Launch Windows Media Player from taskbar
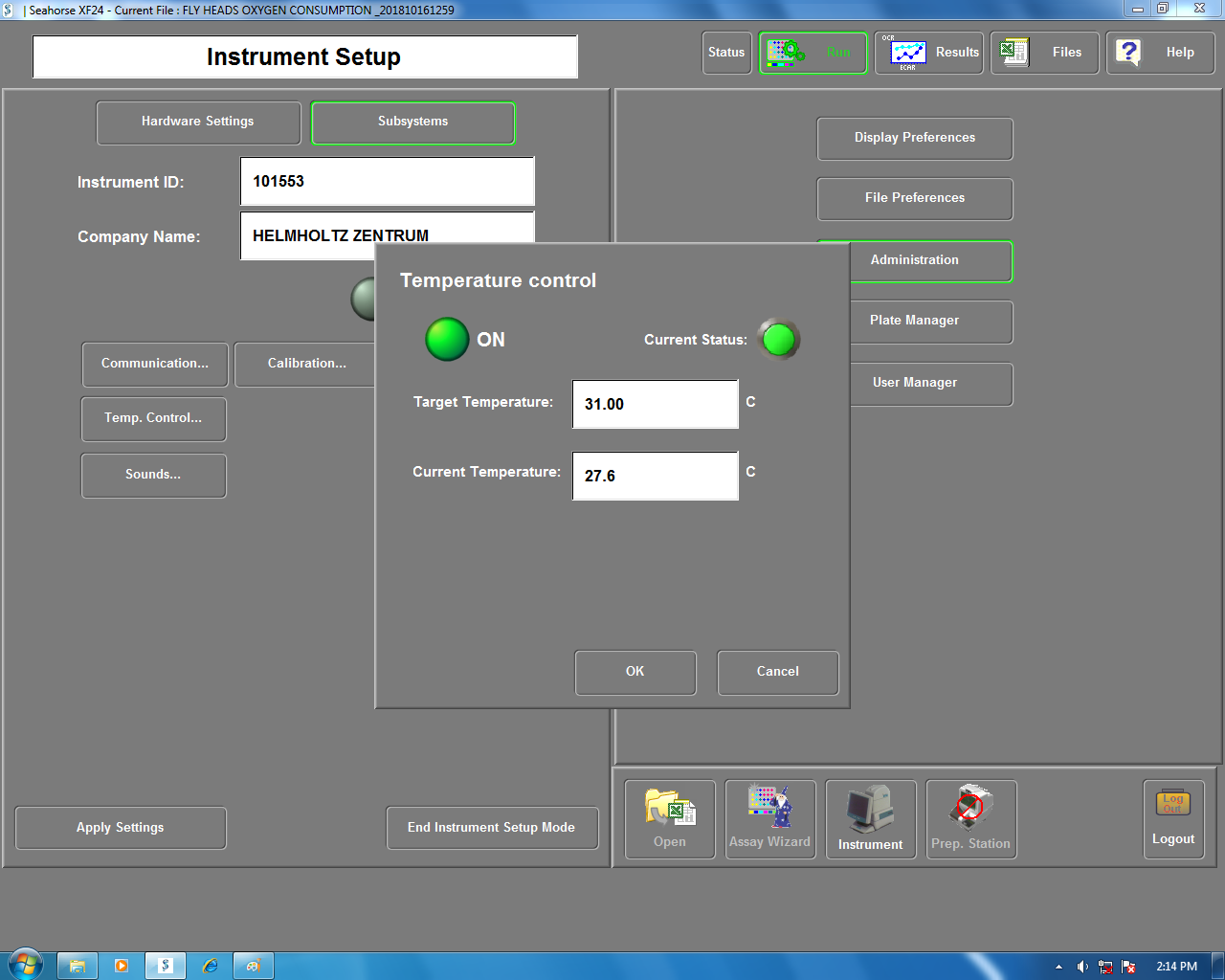The width and height of the screenshot is (1225, 980). [x=122, y=966]
